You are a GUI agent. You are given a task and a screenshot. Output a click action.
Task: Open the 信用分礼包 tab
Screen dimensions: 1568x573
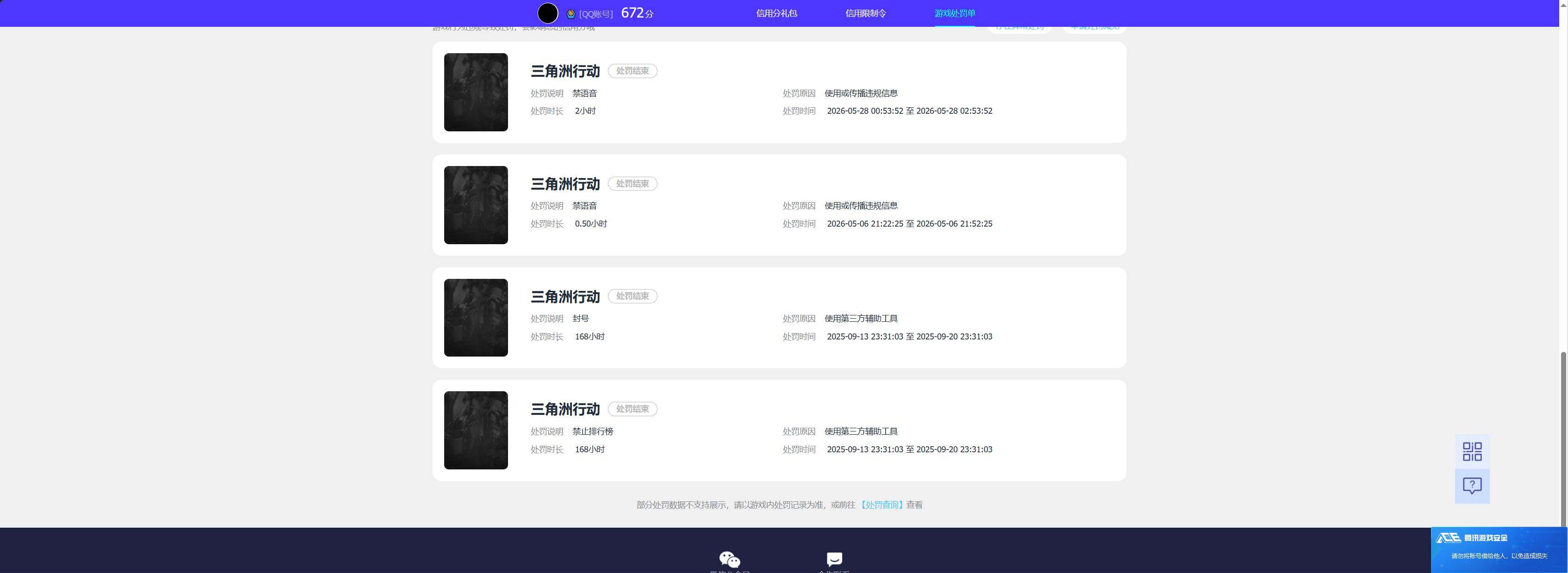(777, 13)
